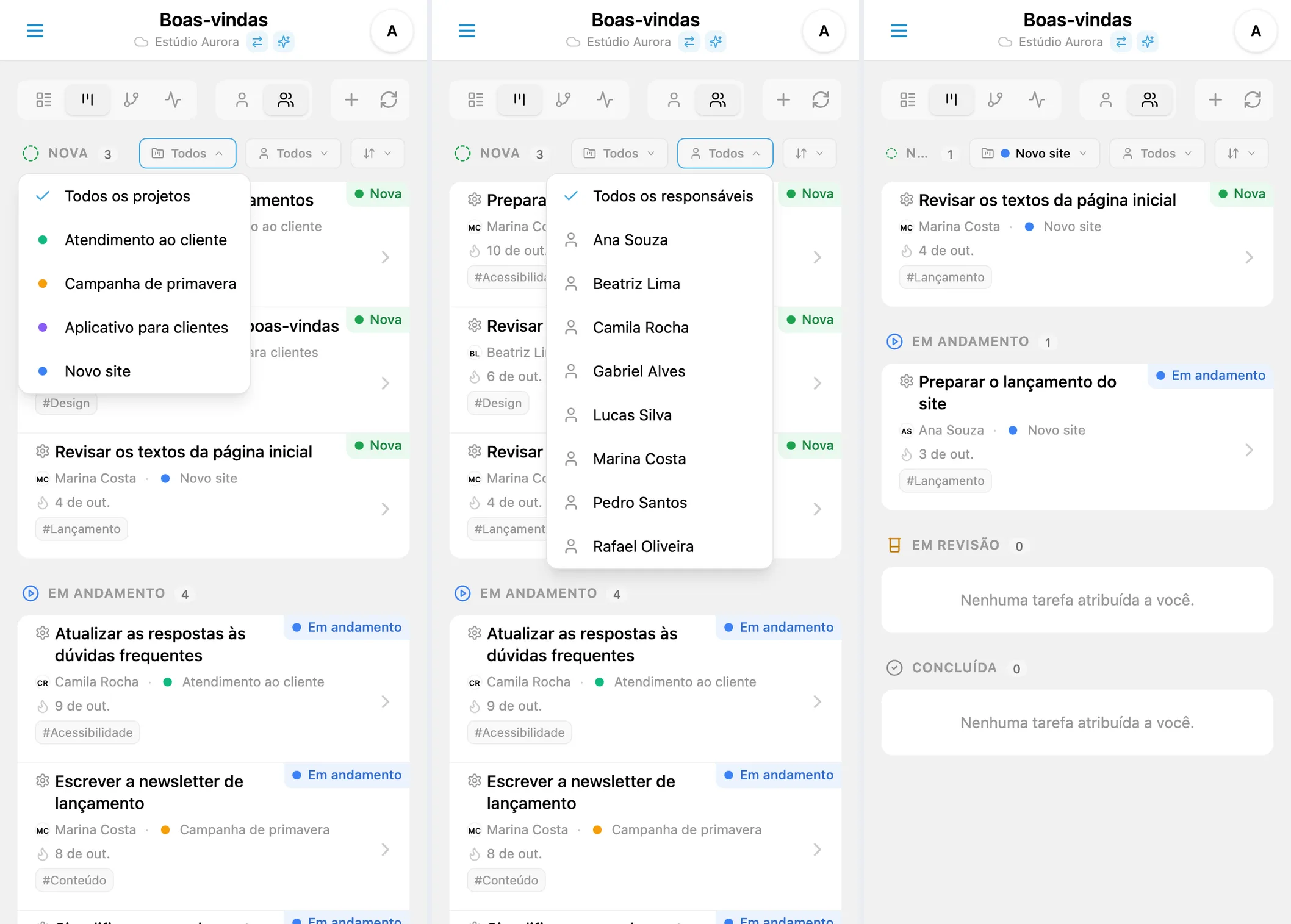Pick purple Aplicativo para clientes project
The width and height of the screenshot is (1291, 924).
tap(134, 328)
